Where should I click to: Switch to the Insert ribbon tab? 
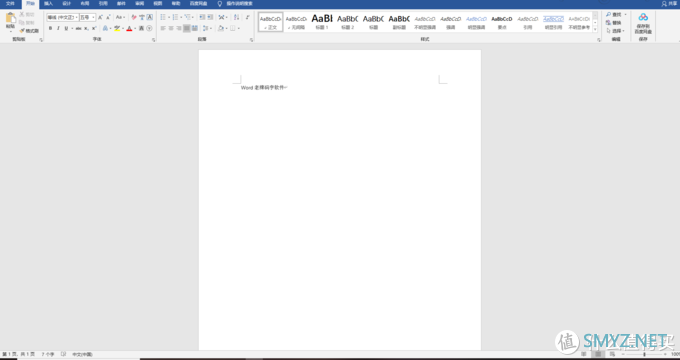click(48, 3)
